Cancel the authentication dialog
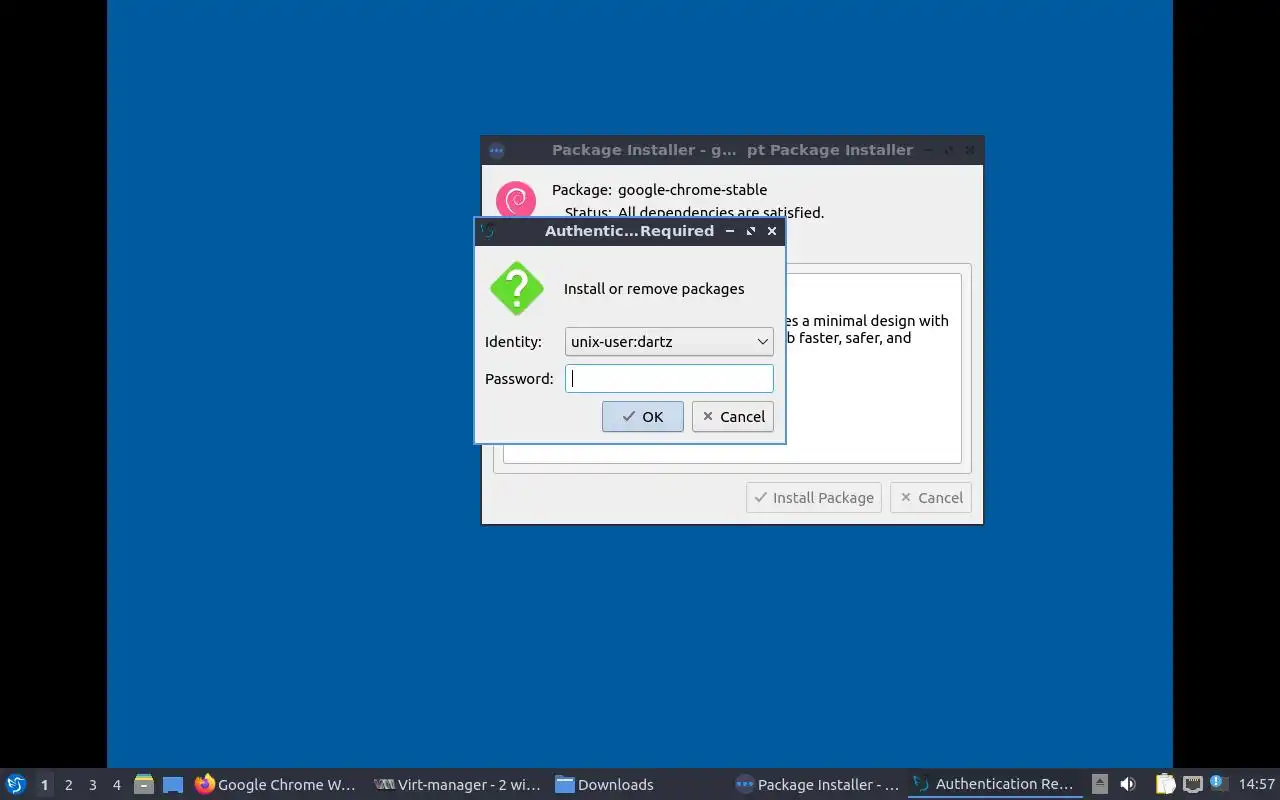The width and height of the screenshot is (1280, 800). (x=733, y=417)
